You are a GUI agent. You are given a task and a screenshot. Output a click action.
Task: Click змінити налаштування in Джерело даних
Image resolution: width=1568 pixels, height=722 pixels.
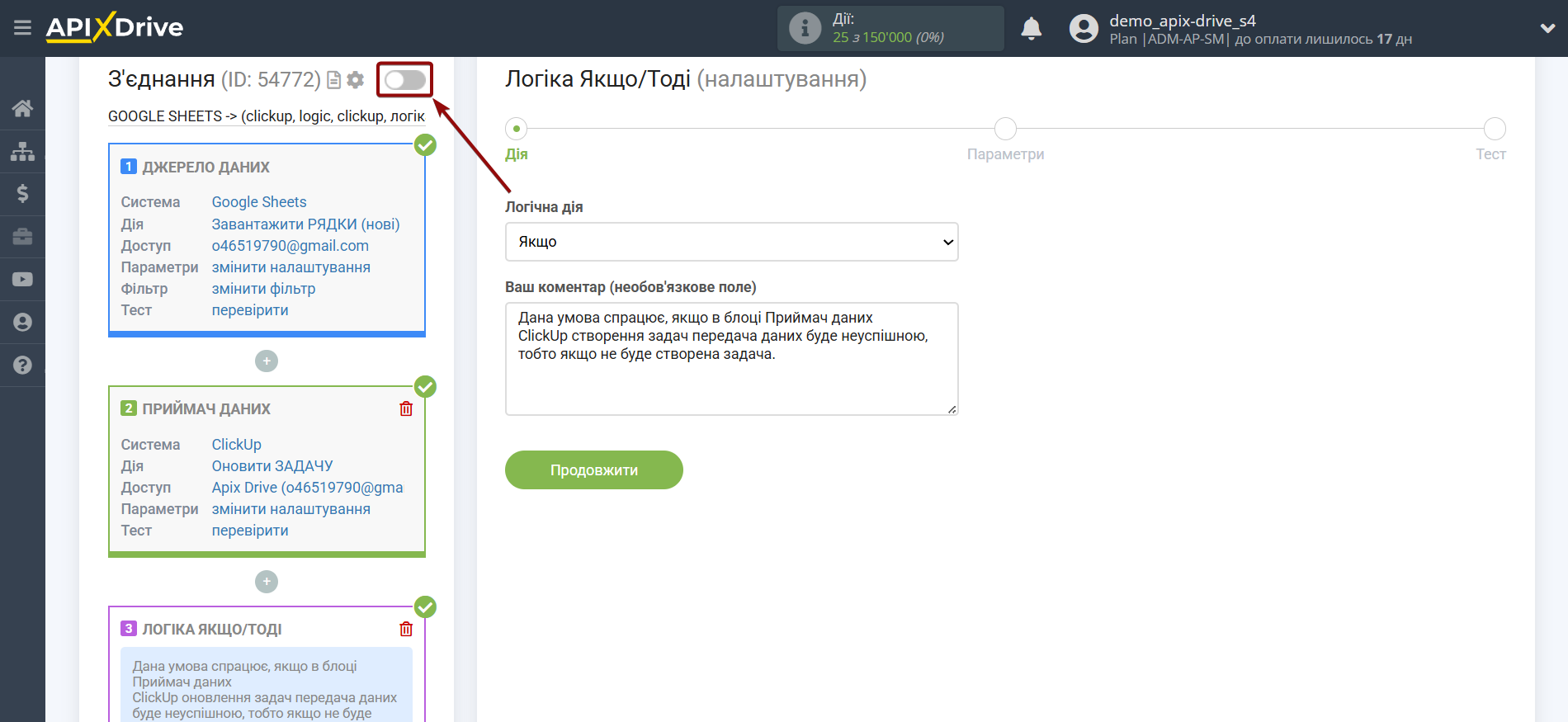[290, 267]
